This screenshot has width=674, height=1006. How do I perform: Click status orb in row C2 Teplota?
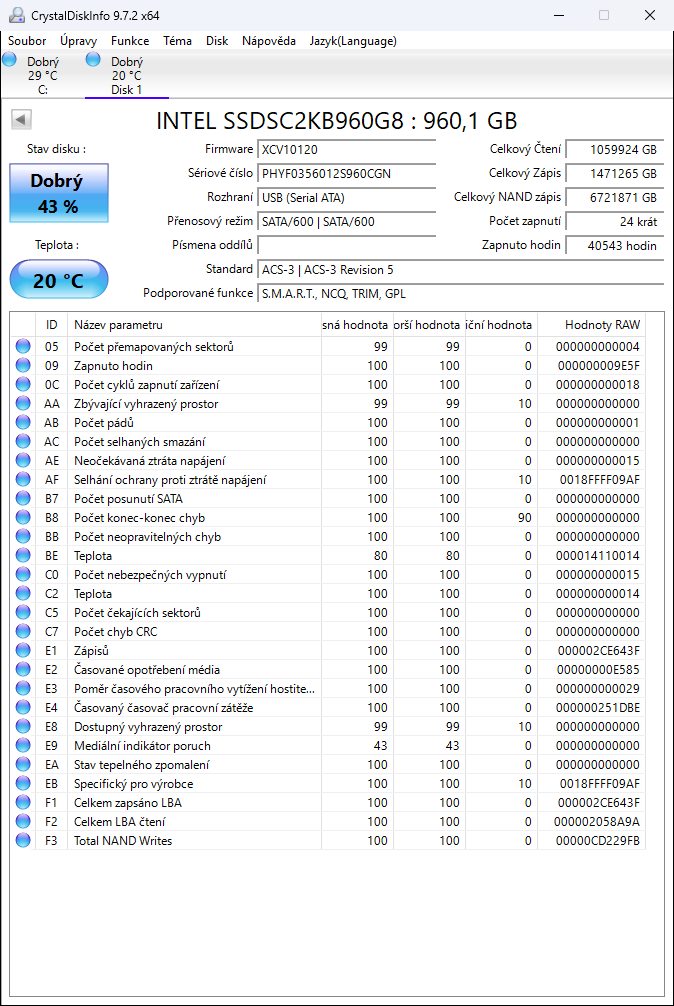(23, 593)
